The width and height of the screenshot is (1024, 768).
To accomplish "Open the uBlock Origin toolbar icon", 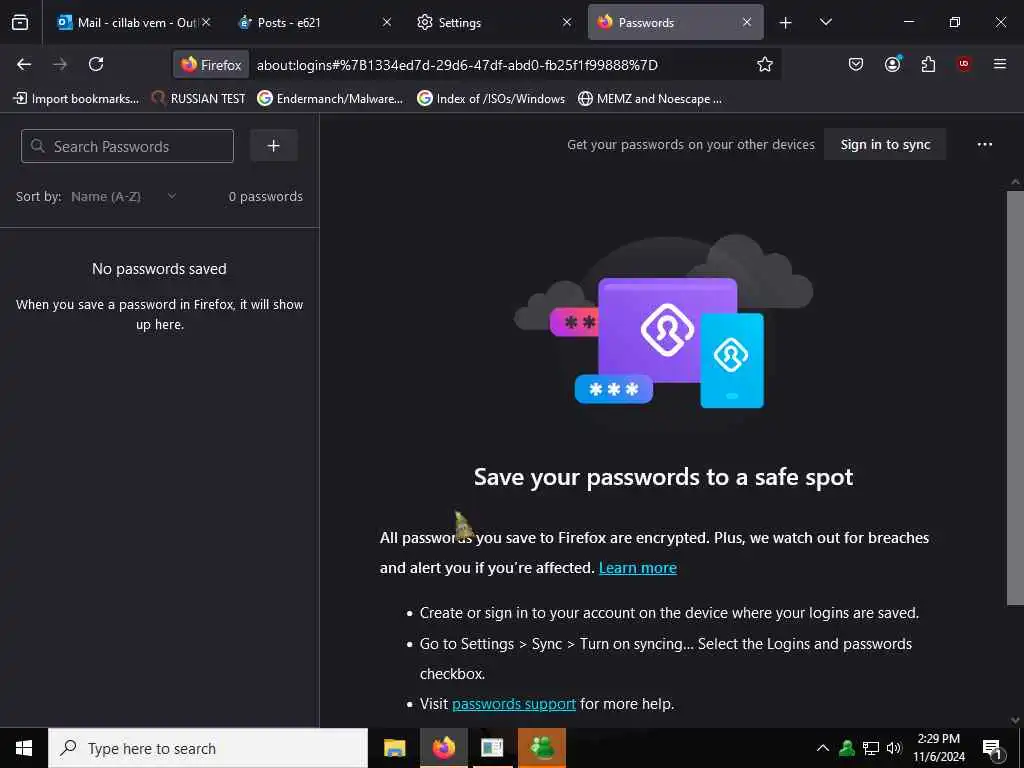I will [x=964, y=64].
